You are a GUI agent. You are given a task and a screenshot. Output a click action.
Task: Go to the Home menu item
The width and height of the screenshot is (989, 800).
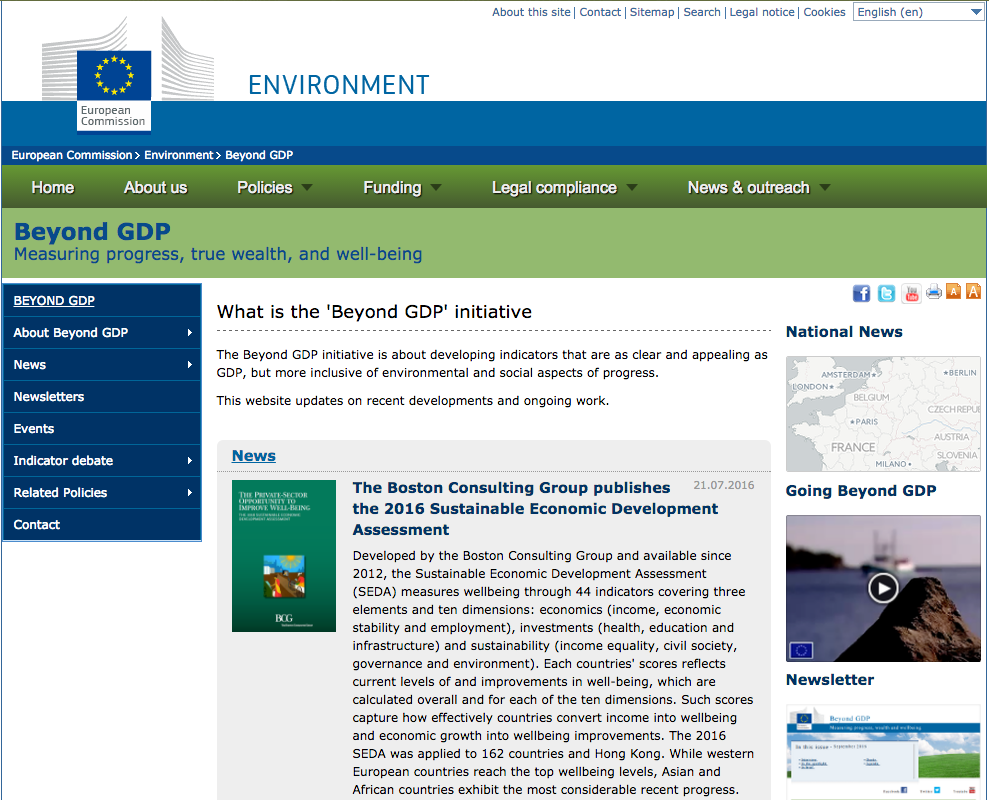(53, 187)
